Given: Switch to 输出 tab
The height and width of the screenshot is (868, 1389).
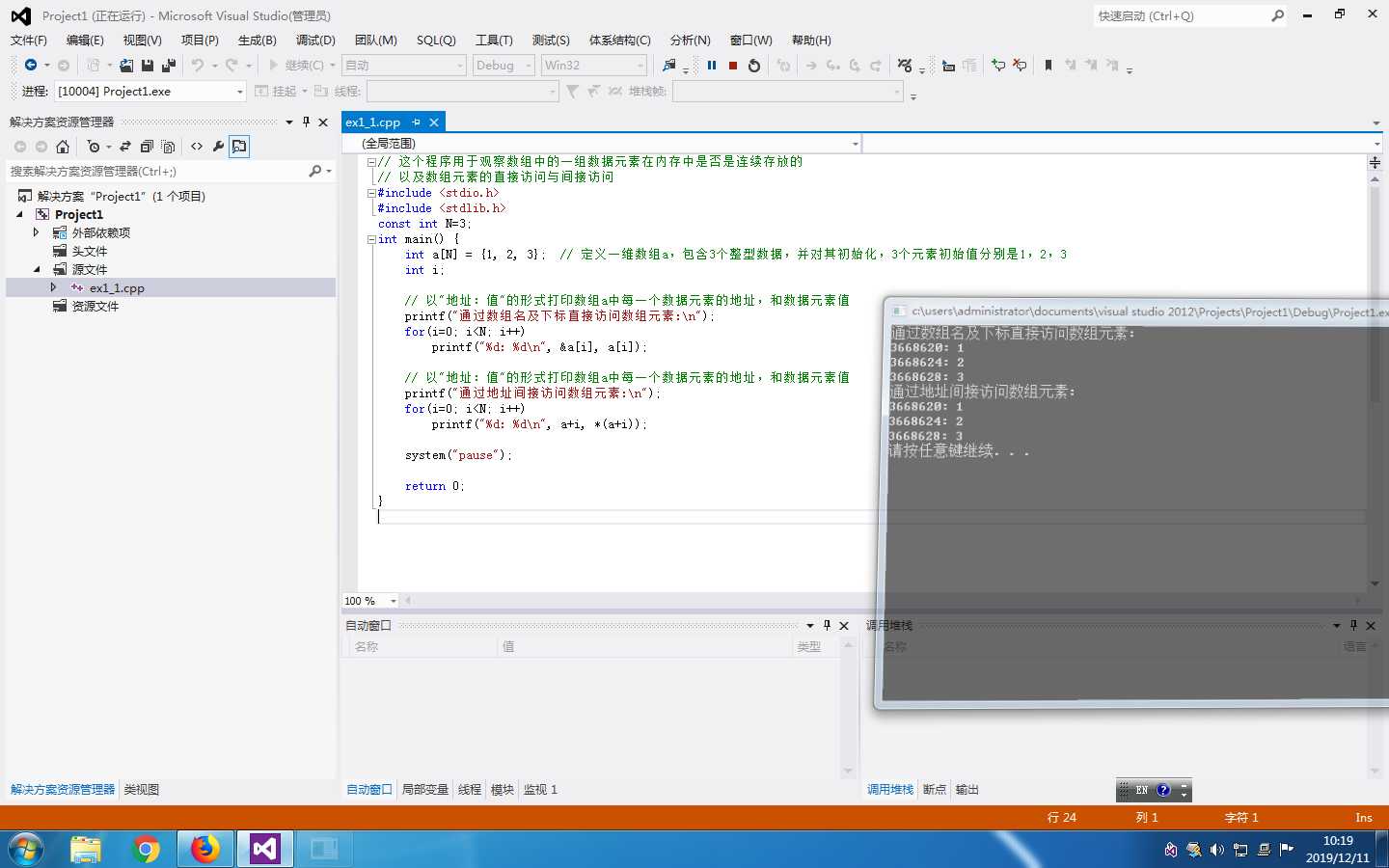Looking at the screenshot, I should pyautogui.click(x=967, y=789).
